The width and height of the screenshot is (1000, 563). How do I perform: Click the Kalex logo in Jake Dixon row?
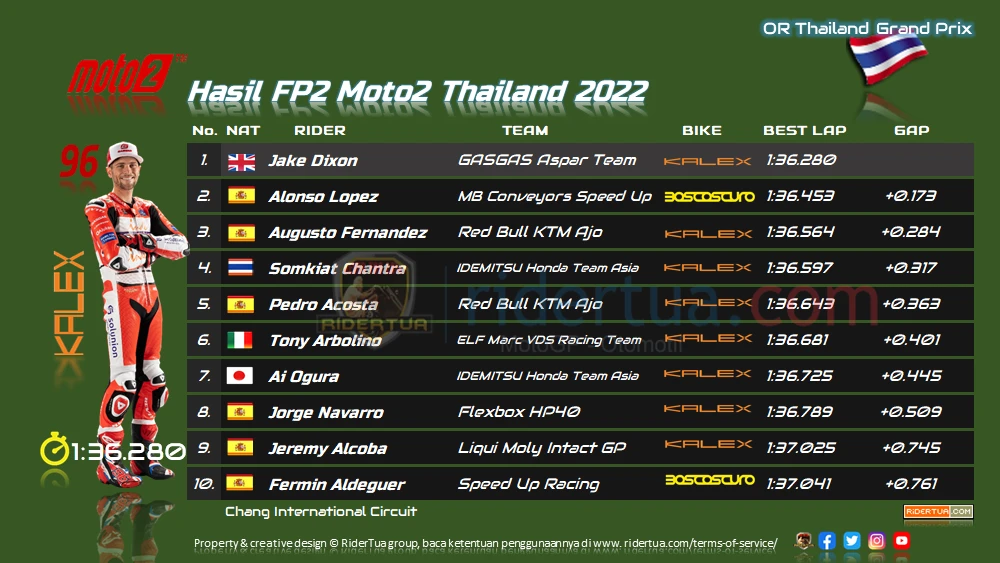(x=707, y=161)
